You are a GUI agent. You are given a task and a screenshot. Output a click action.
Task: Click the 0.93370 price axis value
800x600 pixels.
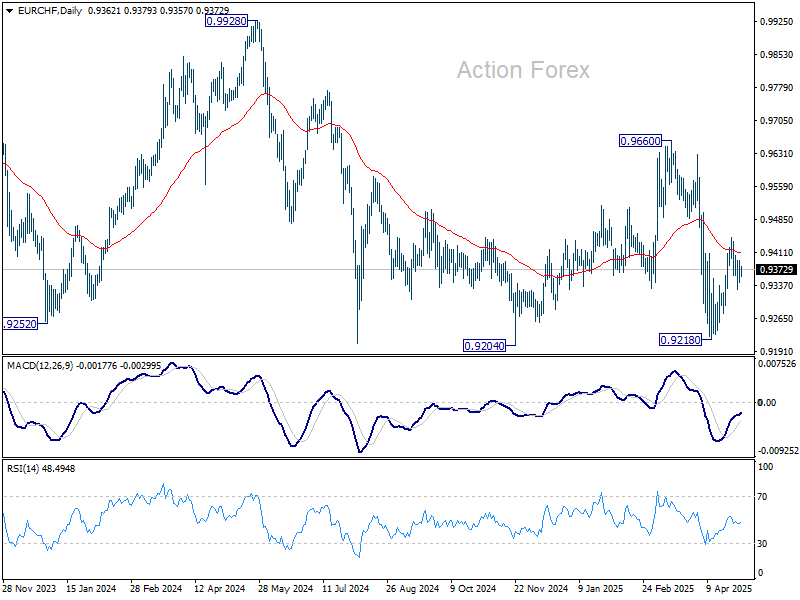tap(777, 286)
